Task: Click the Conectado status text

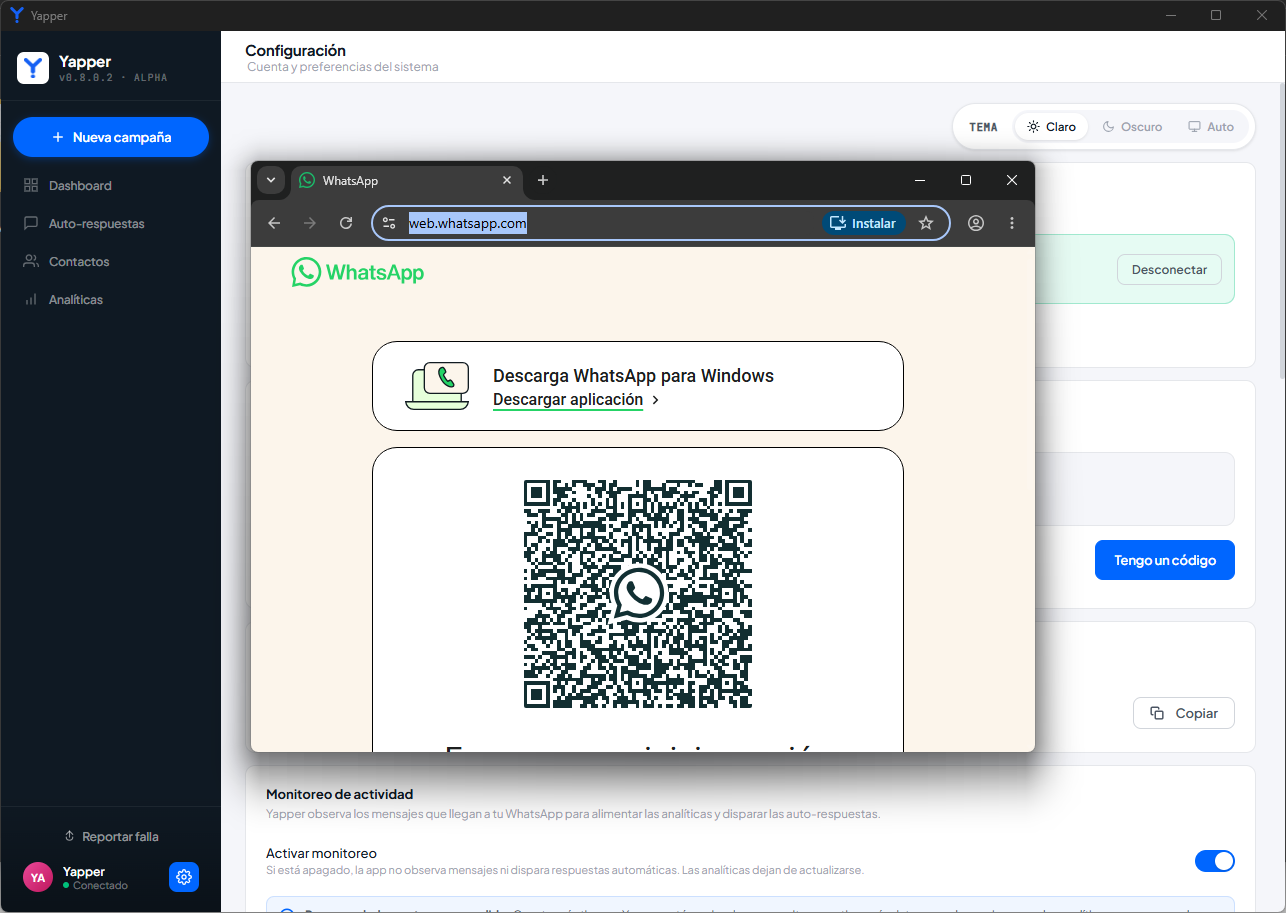Action: [100, 886]
